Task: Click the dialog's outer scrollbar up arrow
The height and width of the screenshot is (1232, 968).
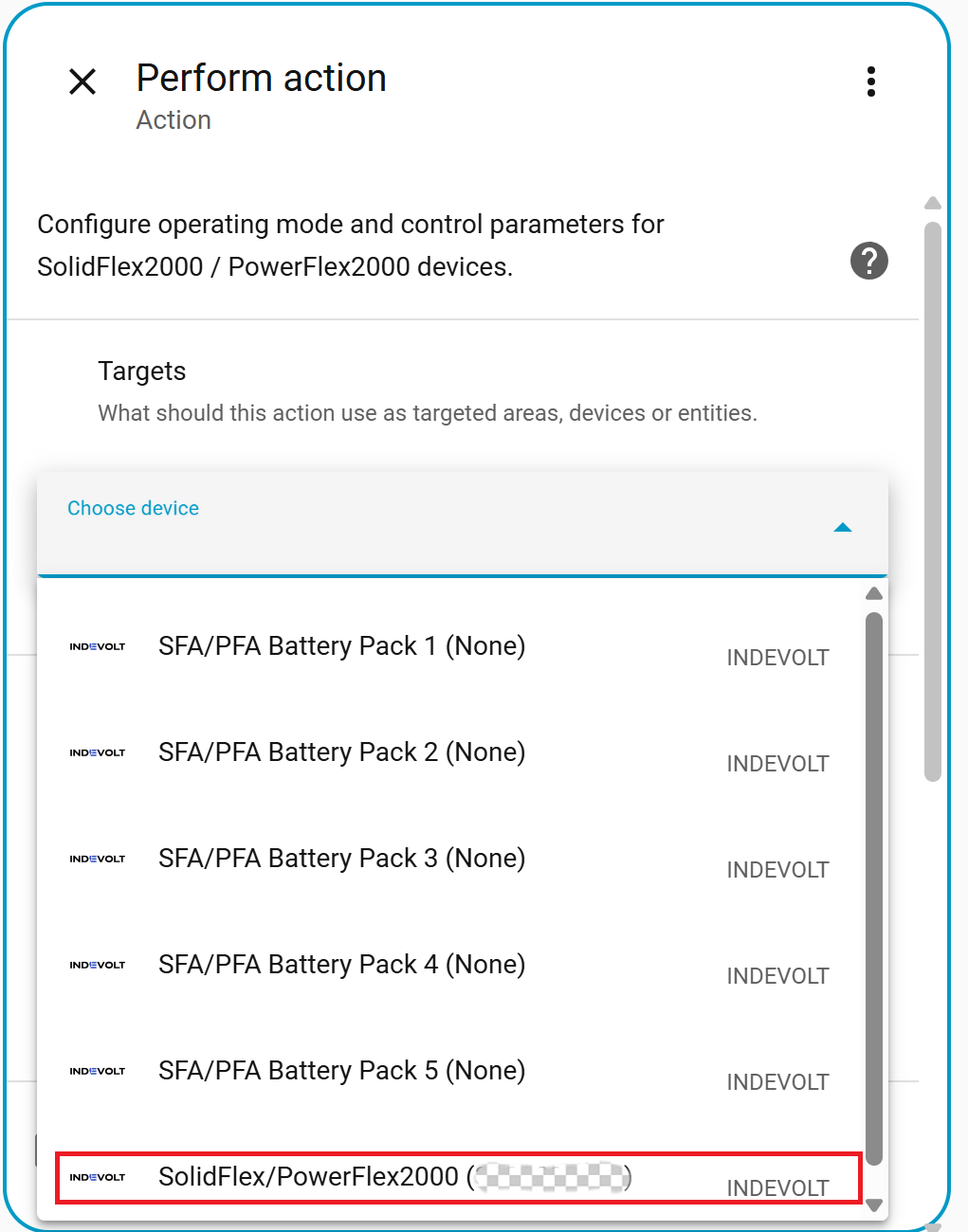Action: pos(933,203)
